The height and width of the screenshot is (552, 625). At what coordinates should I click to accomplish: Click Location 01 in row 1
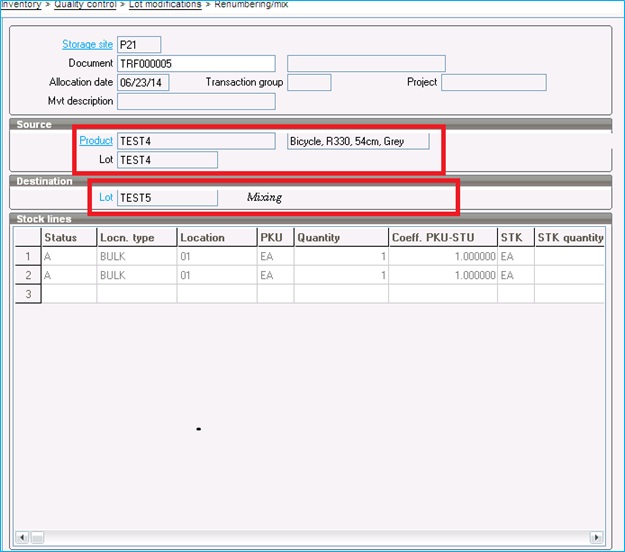click(x=217, y=256)
